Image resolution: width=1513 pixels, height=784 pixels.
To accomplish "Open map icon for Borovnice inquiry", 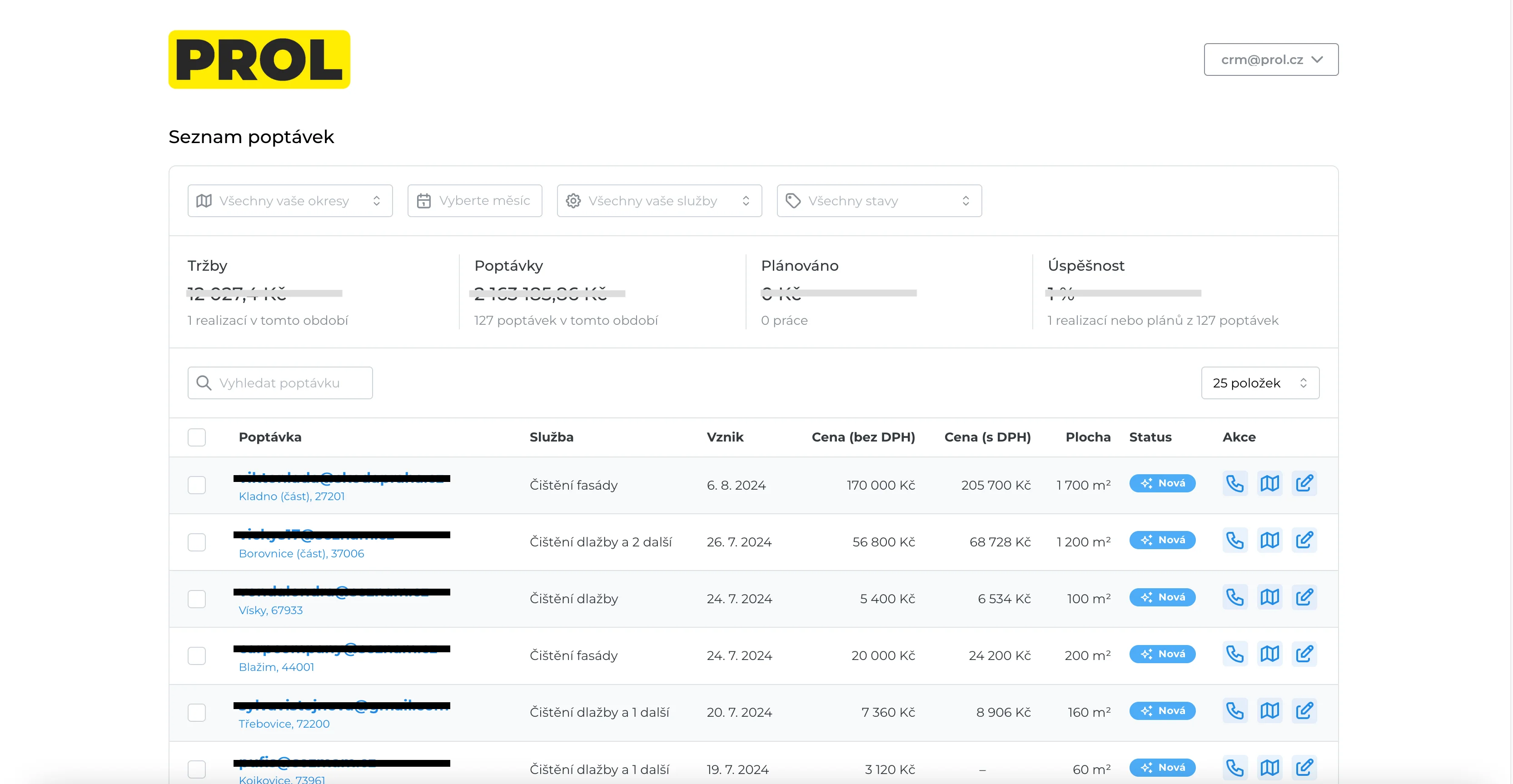I will 1269,540.
